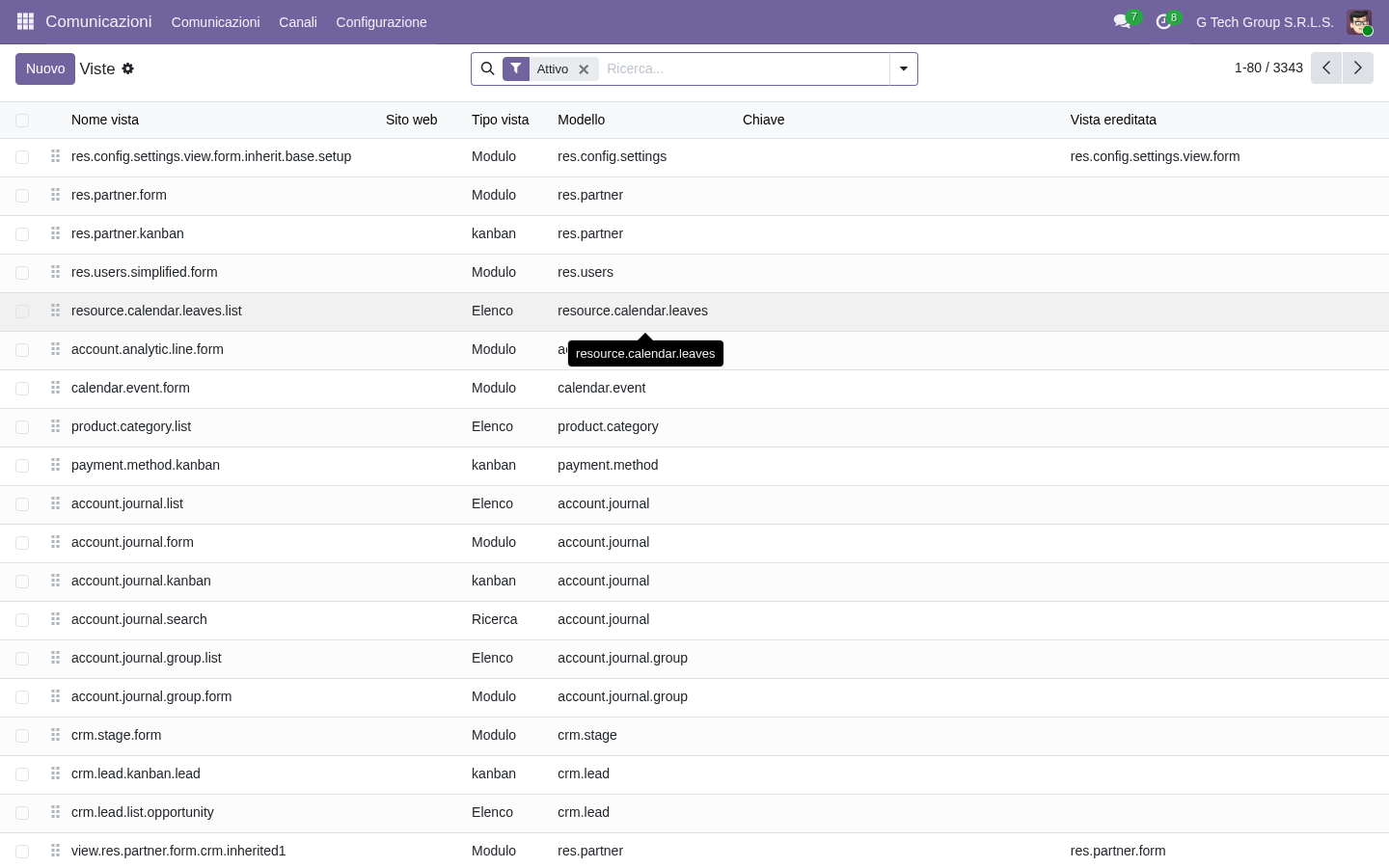Click the Comunicazioni app title

(98, 21)
